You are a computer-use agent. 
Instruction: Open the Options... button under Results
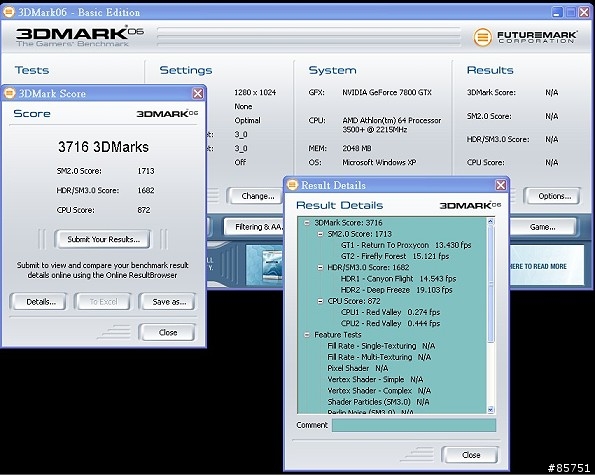(552, 196)
